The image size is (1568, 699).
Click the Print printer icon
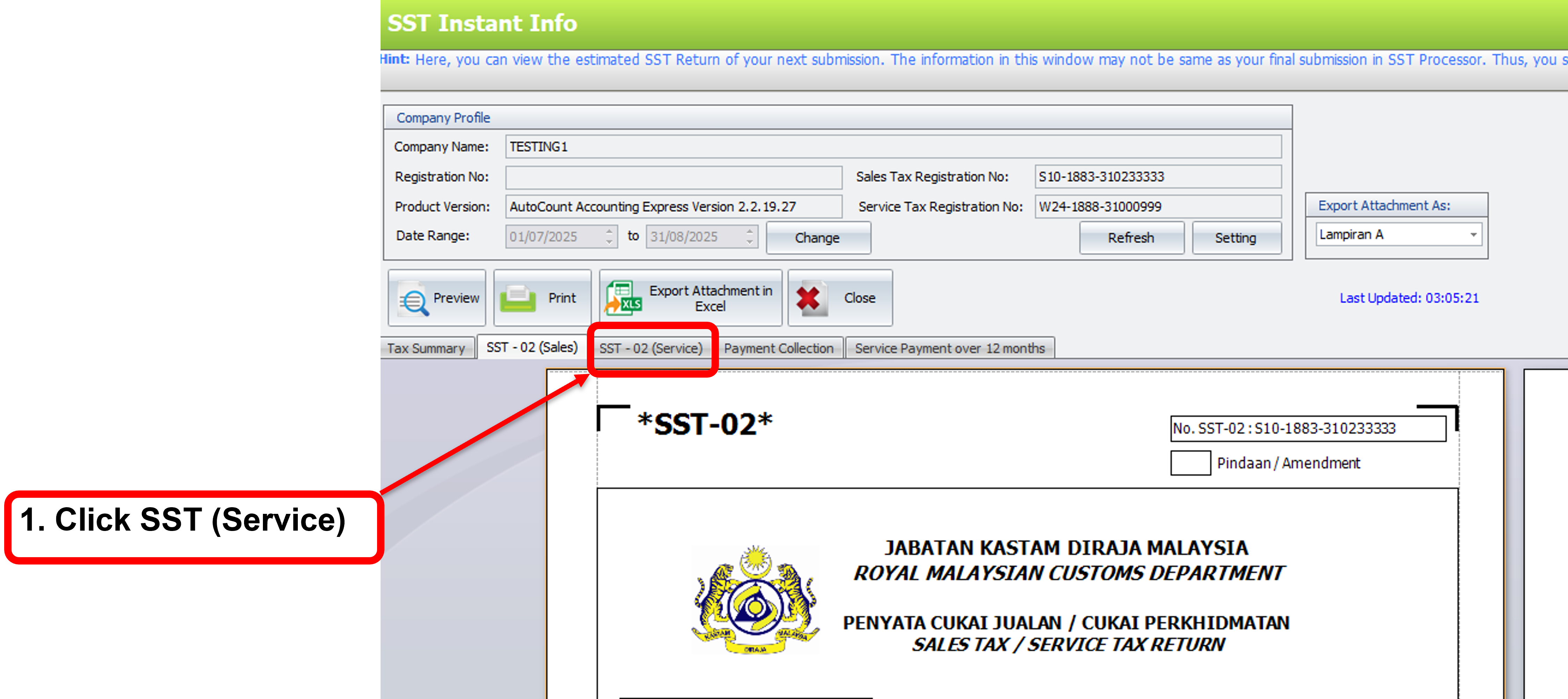(x=517, y=298)
